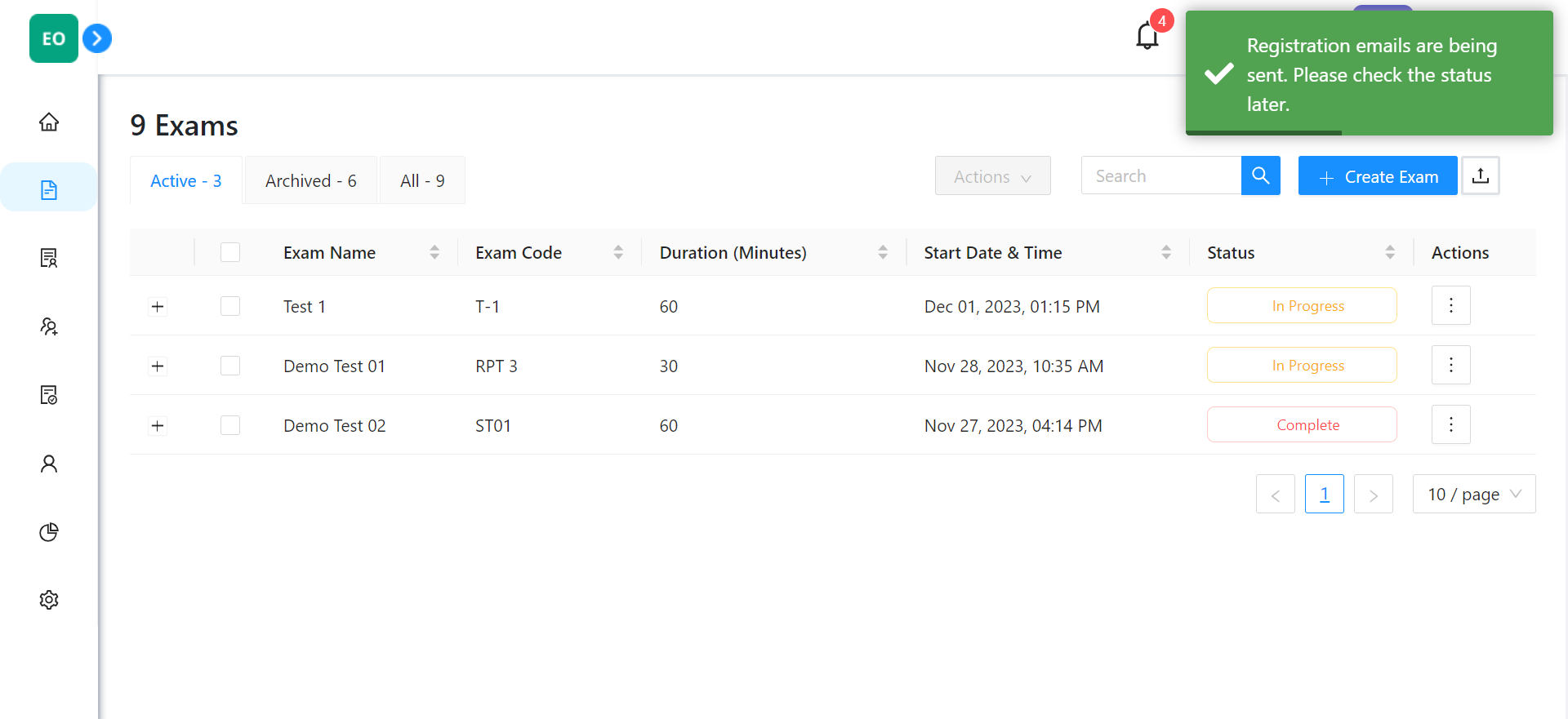Viewport: 1568px width, 719px height.
Task: Open the Actions dropdown
Action: pyautogui.click(x=992, y=176)
